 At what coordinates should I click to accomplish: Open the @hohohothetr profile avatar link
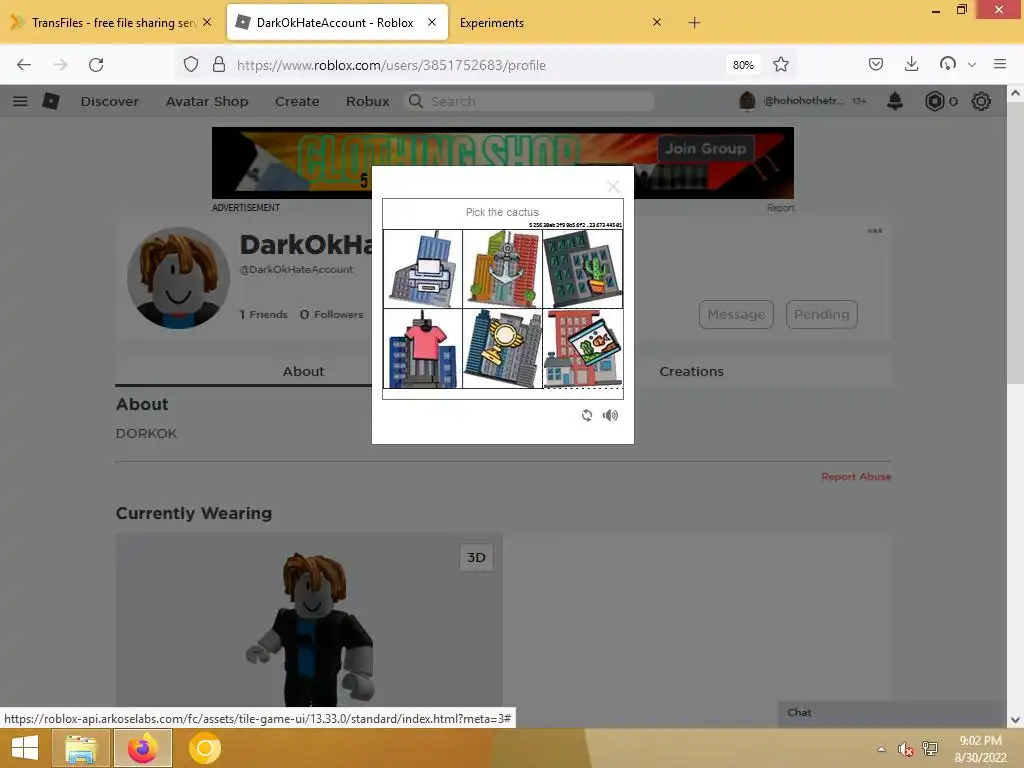coord(746,101)
